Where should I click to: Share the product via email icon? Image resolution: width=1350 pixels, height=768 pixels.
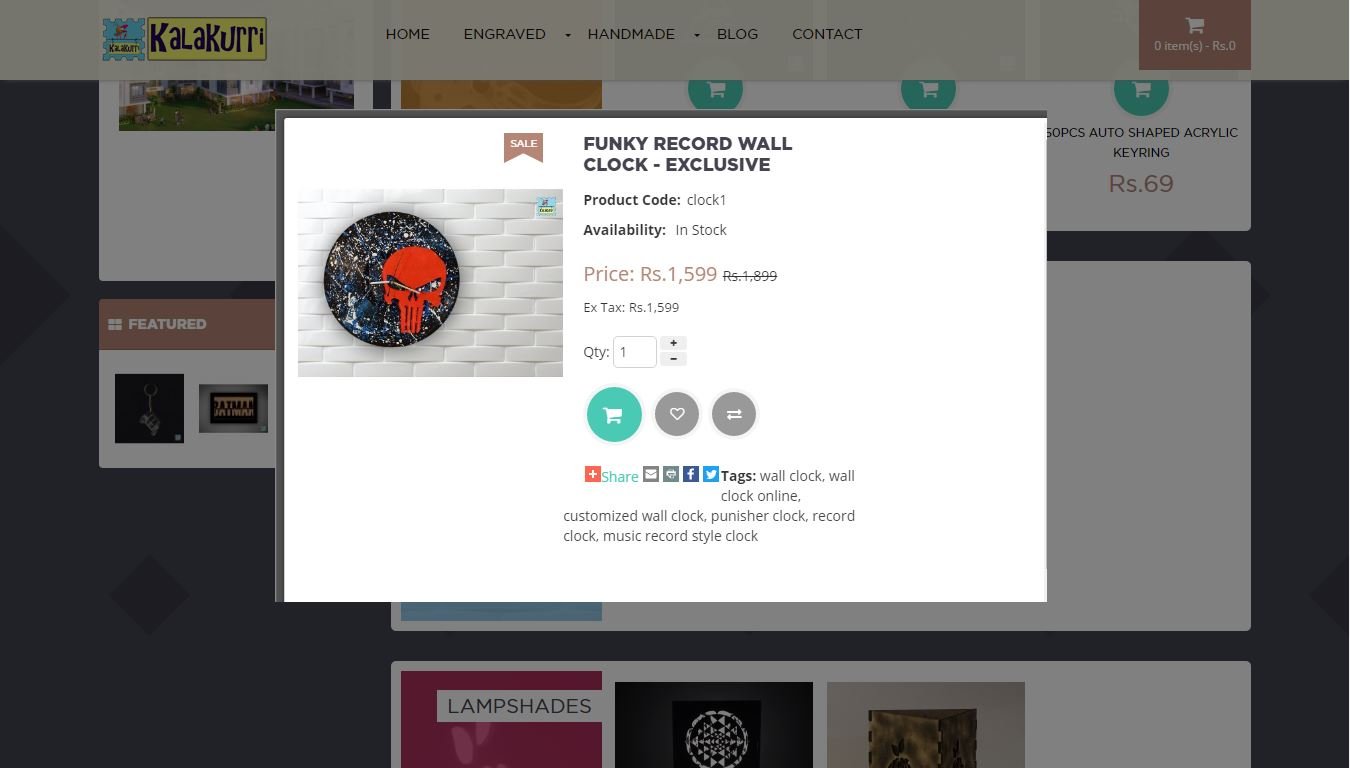651,474
